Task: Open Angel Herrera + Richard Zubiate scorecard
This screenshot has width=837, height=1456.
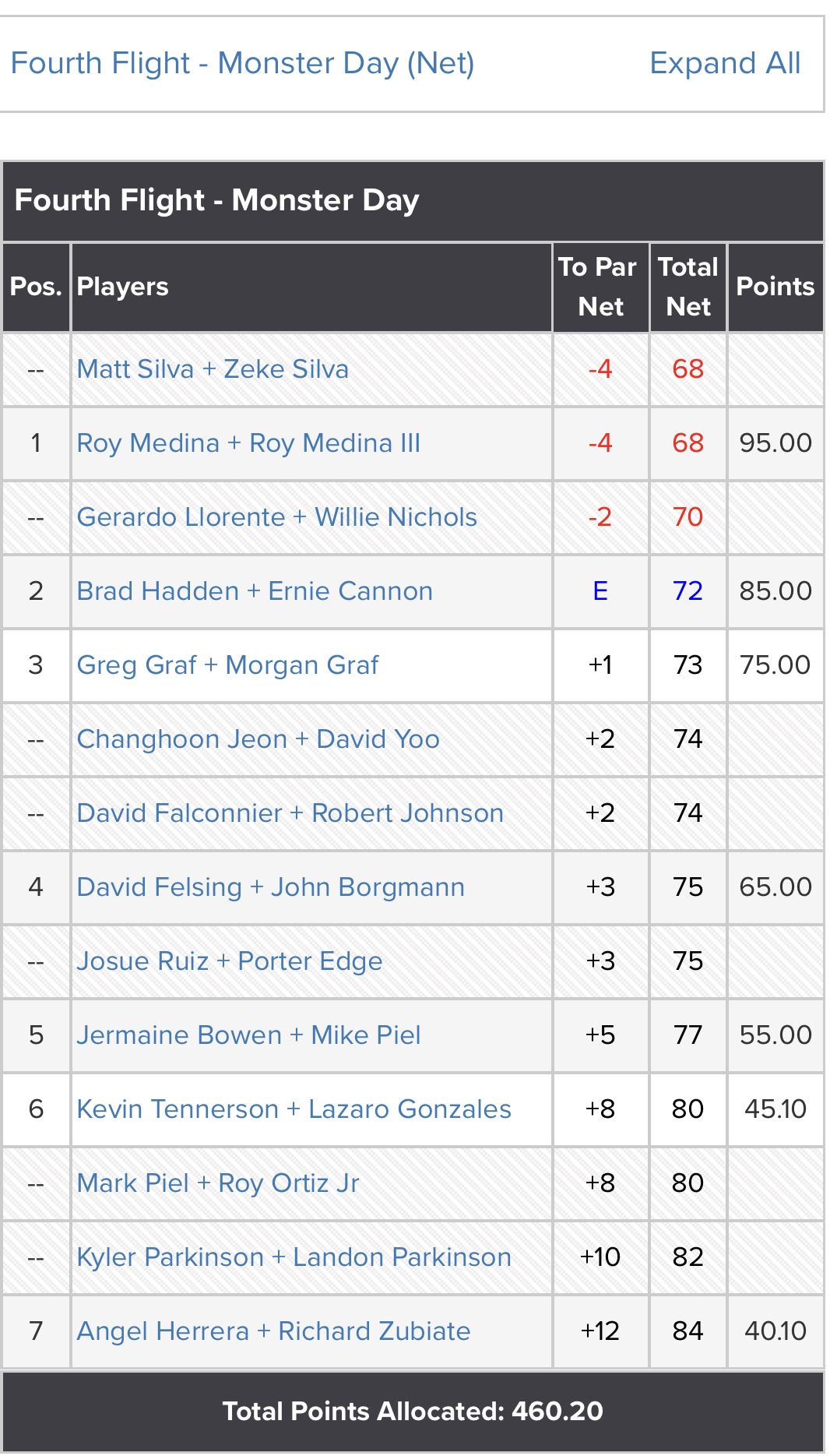Action: [273, 1331]
